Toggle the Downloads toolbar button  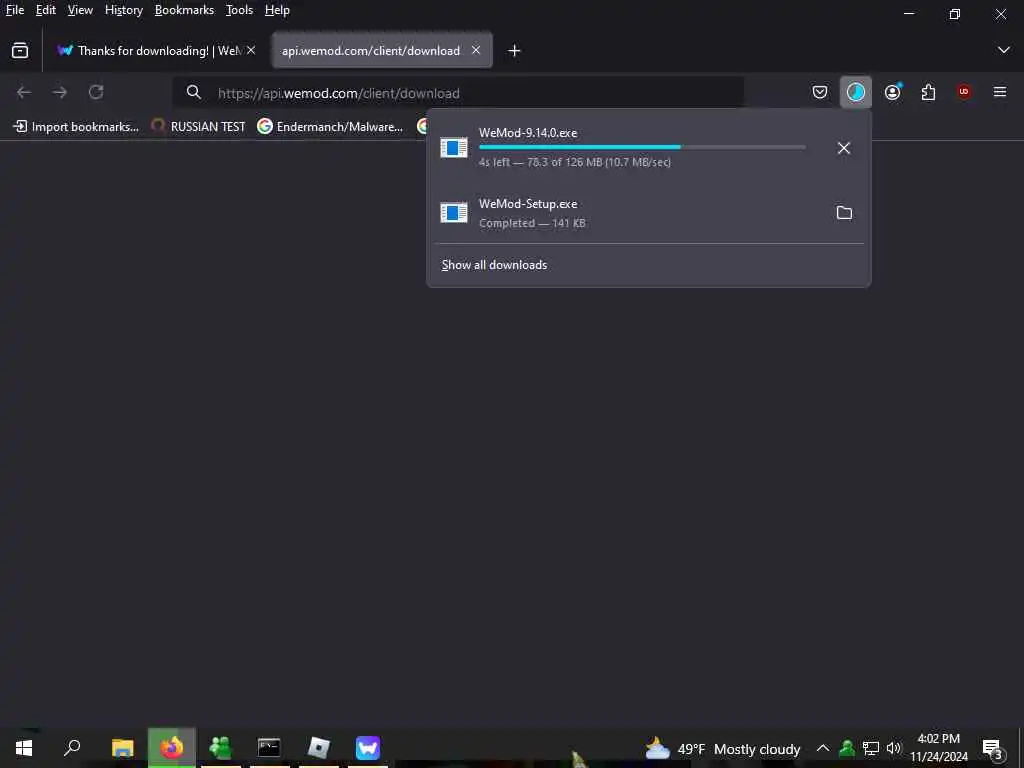click(856, 92)
